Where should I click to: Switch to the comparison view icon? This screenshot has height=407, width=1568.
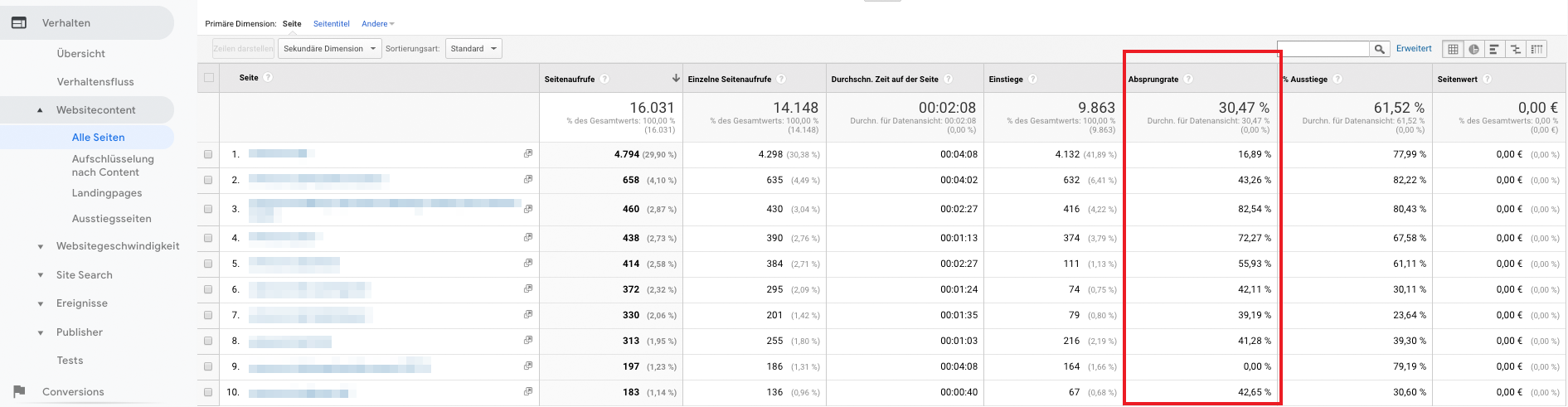click(1516, 49)
